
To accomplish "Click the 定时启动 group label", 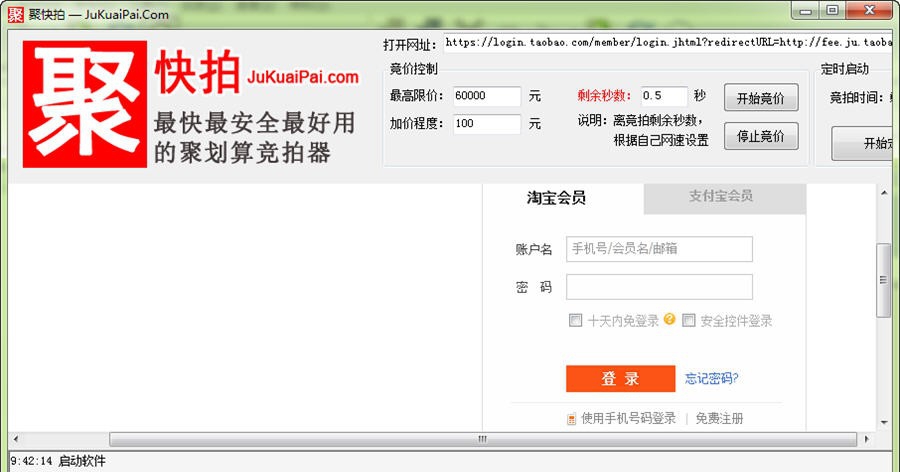I will [x=844, y=69].
